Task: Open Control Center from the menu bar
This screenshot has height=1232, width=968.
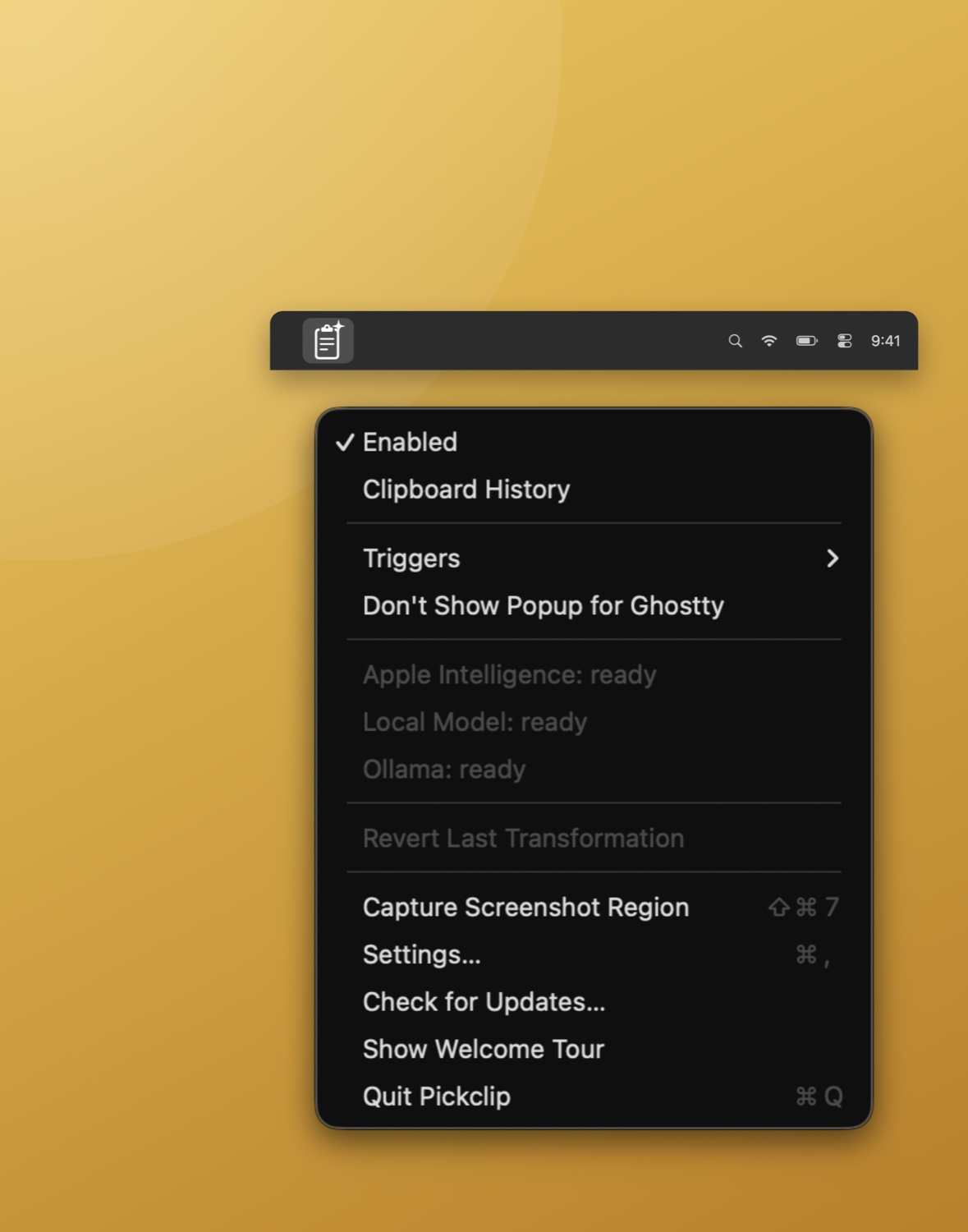Action: point(844,341)
